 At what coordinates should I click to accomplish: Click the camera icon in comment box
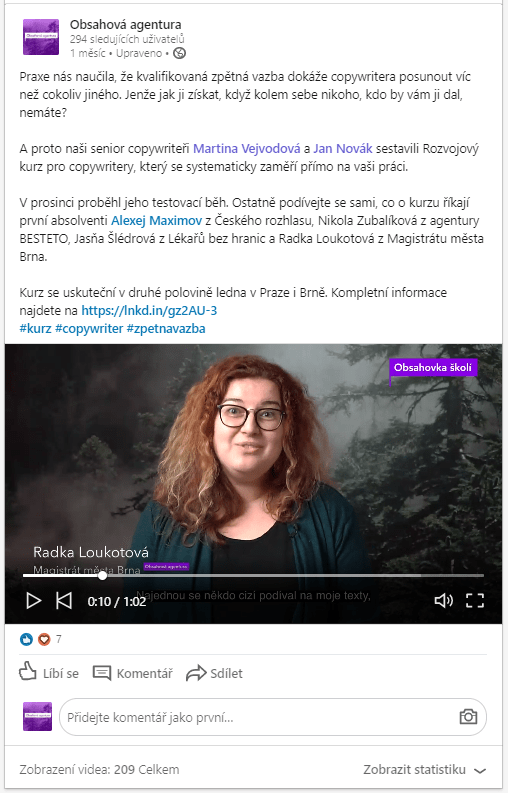468,717
